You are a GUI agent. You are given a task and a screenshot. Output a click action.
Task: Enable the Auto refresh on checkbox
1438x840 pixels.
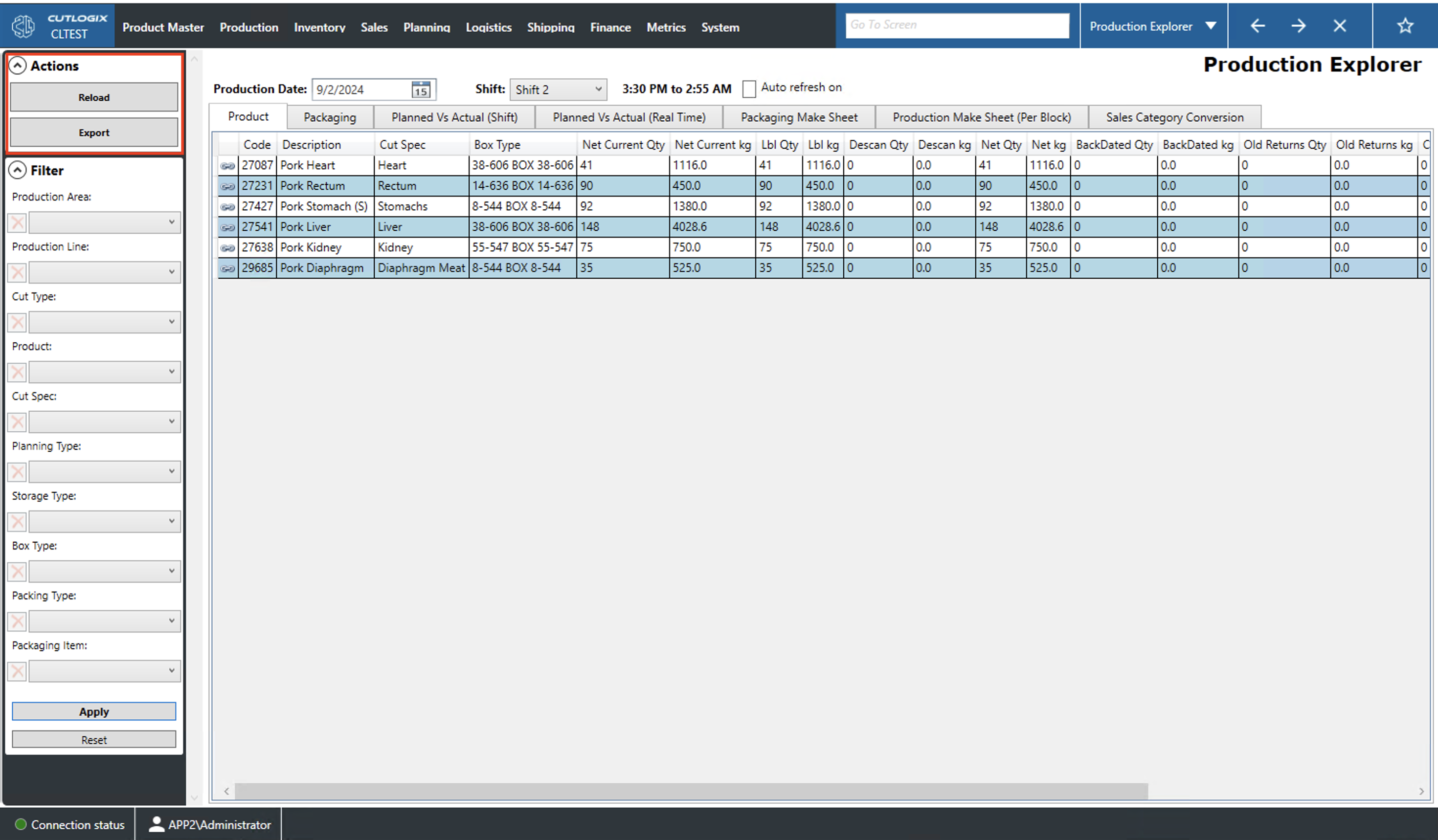click(x=750, y=88)
